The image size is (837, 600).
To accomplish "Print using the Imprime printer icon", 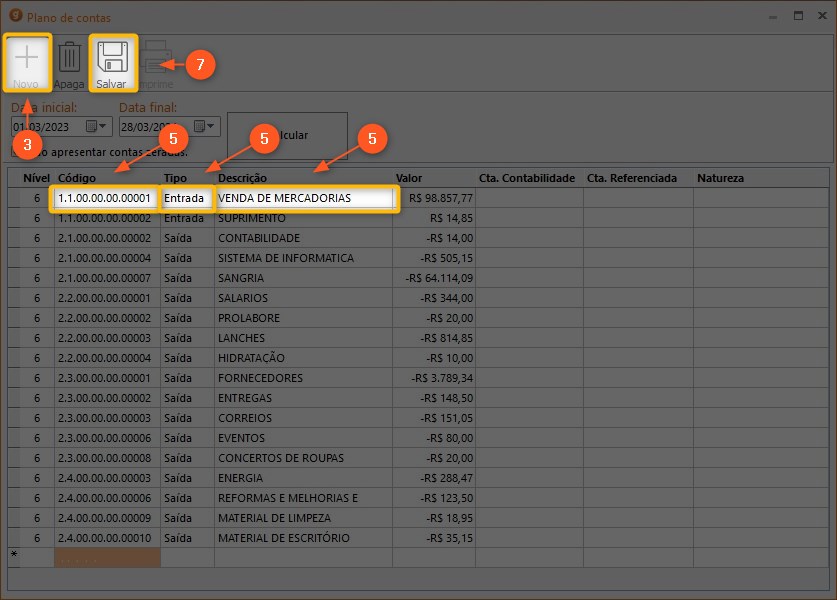I will pos(153,58).
